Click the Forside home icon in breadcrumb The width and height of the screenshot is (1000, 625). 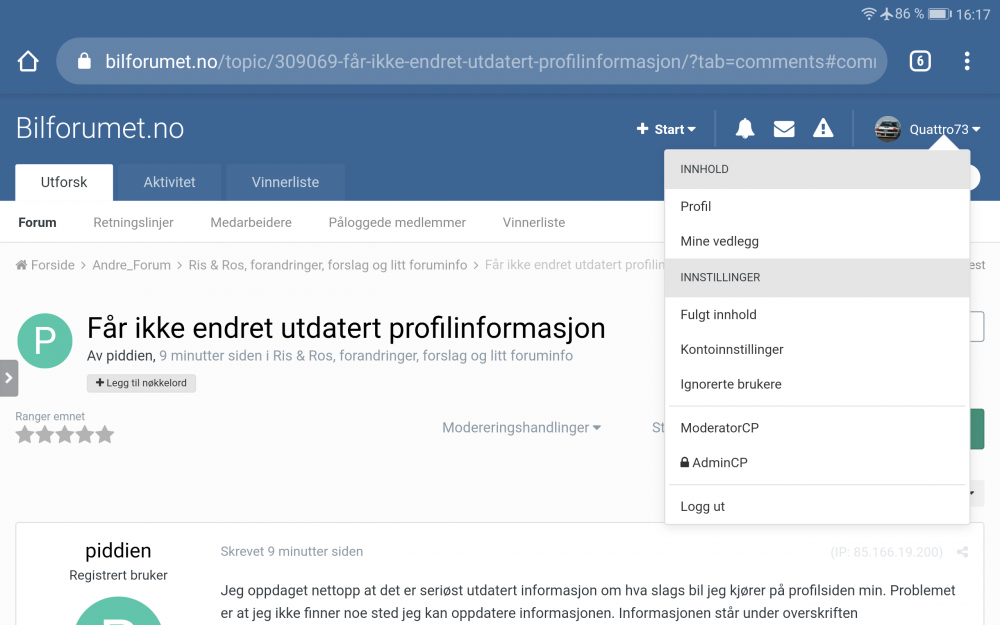(22, 264)
